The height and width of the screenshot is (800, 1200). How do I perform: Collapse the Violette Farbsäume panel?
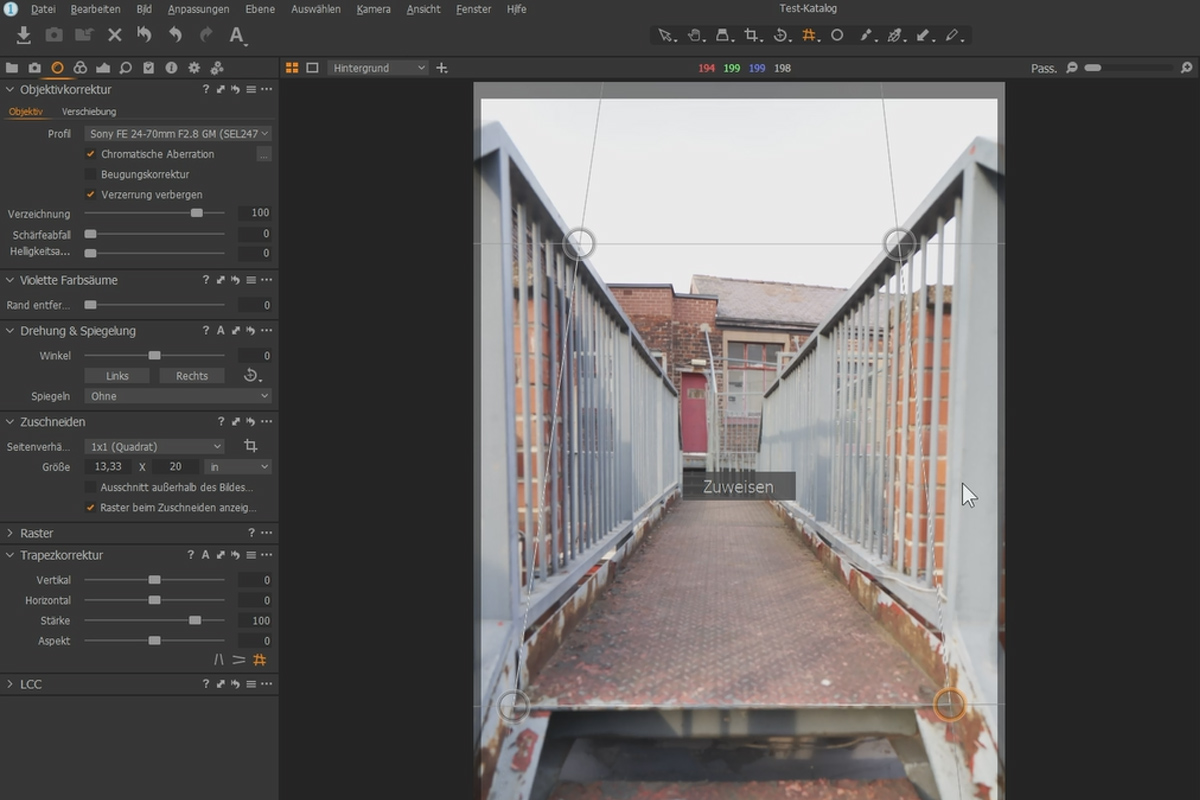[x=10, y=280]
